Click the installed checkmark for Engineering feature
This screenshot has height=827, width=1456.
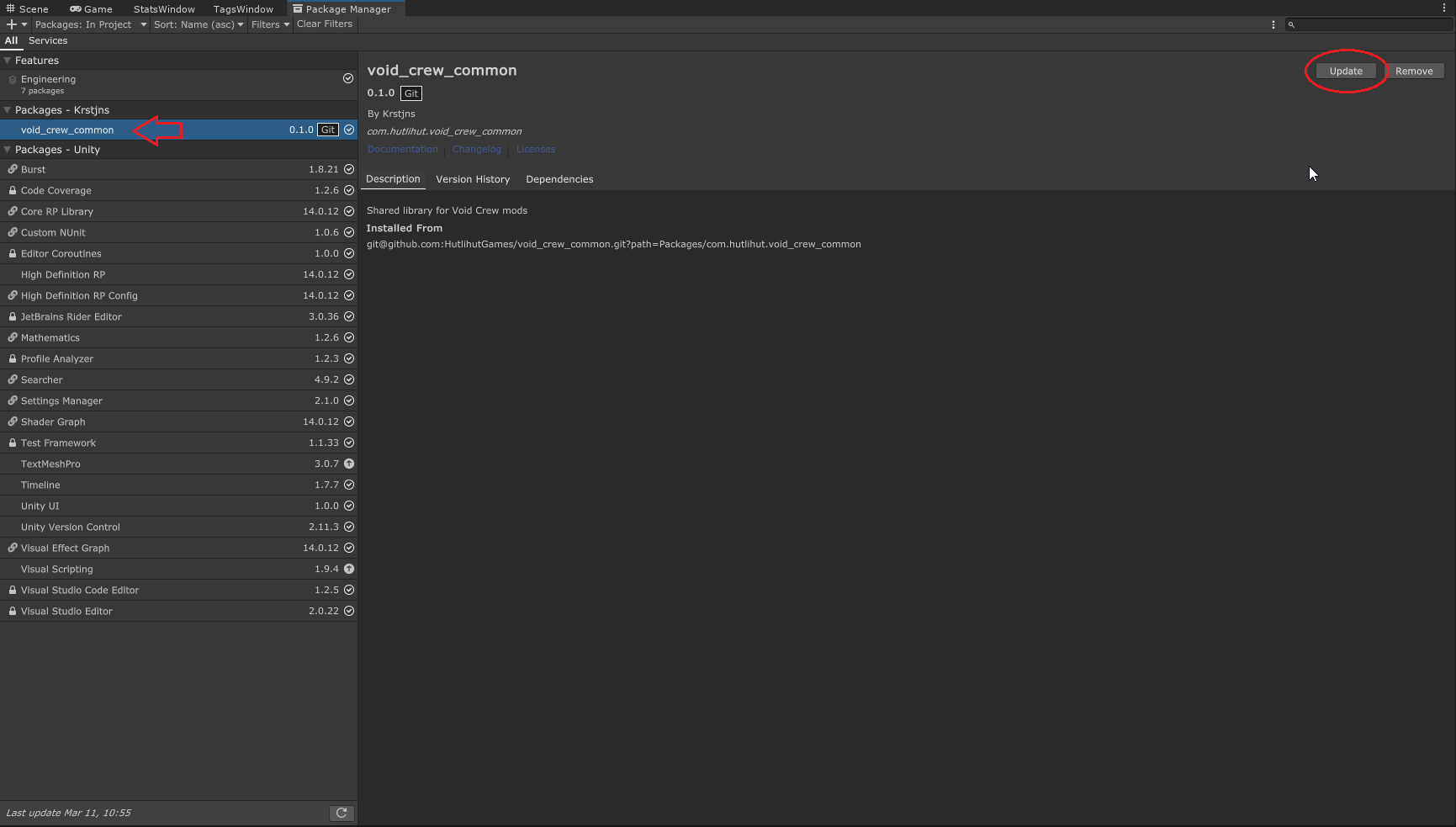[348, 78]
